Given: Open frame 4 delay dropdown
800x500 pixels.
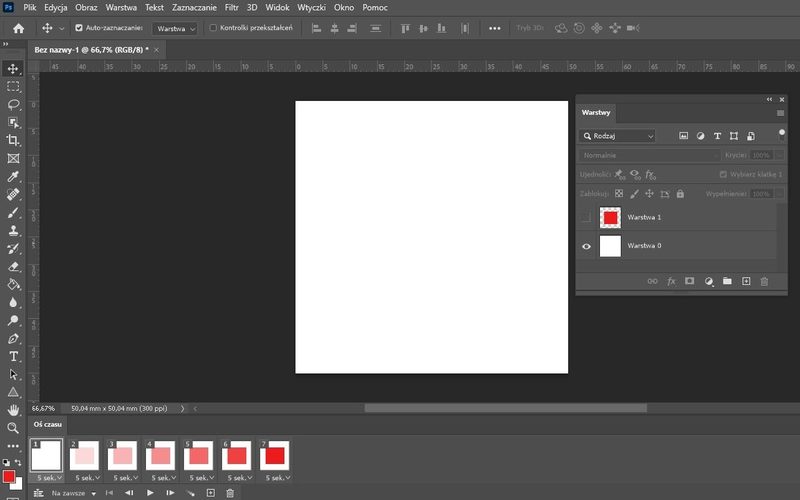Looking at the screenshot, I should click(x=164, y=478).
